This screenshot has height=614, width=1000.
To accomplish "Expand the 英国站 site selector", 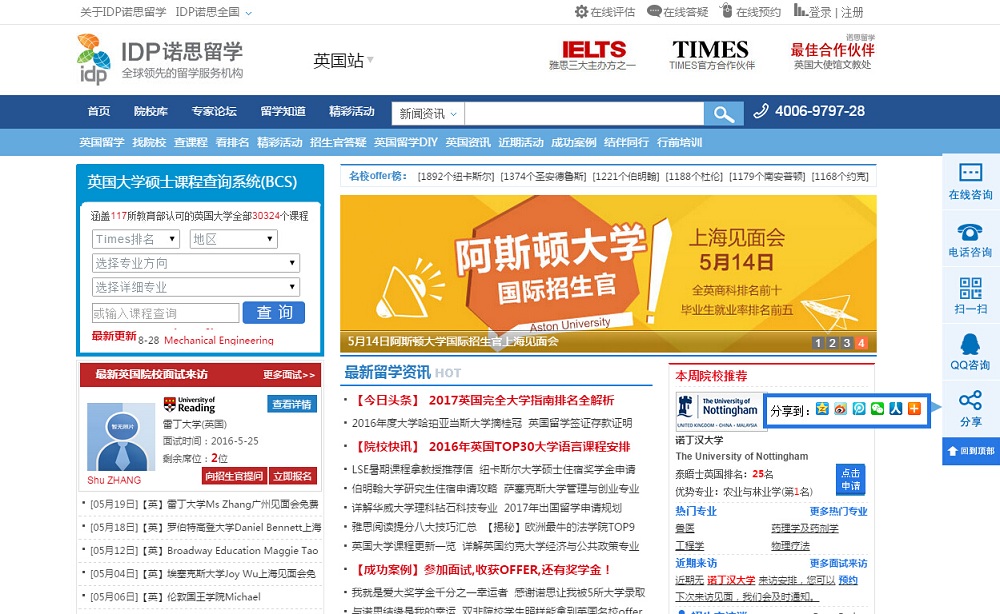I will [343, 61].
